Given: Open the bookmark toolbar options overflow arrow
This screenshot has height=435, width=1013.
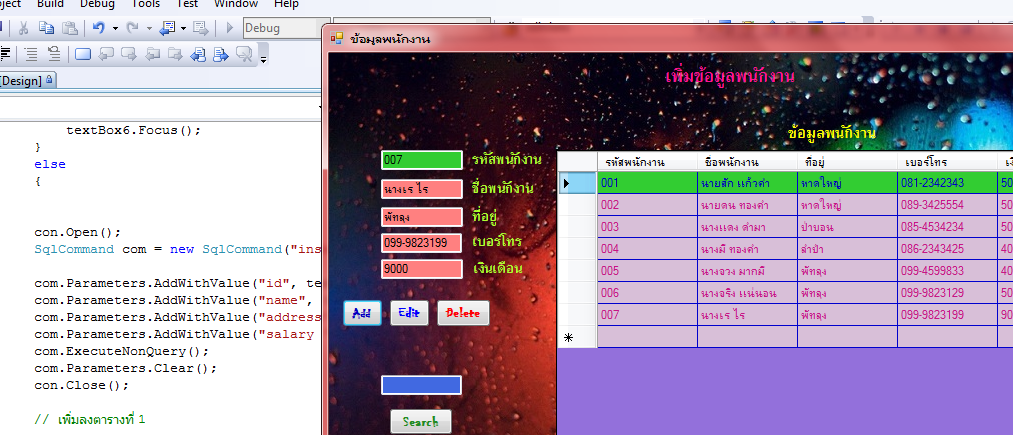Looking at the screenshot, I should tap(263, 58).
